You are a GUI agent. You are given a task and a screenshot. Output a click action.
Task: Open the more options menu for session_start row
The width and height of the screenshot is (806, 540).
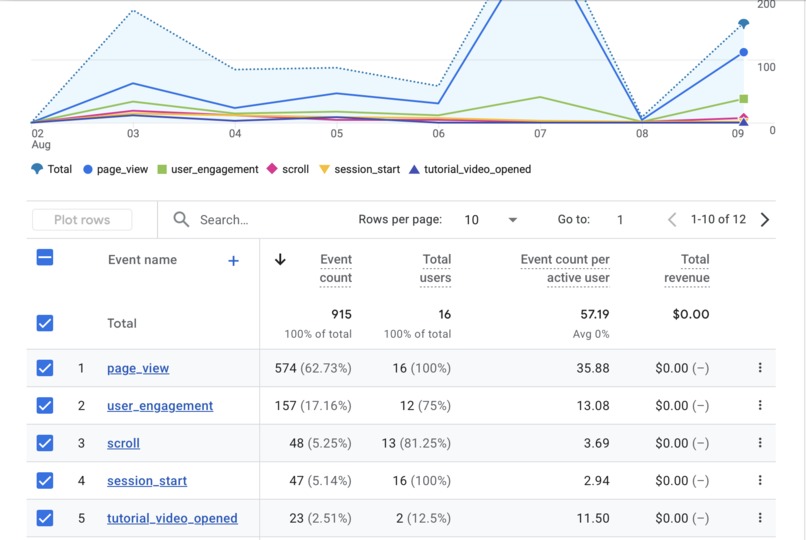(x=760, y=480)
